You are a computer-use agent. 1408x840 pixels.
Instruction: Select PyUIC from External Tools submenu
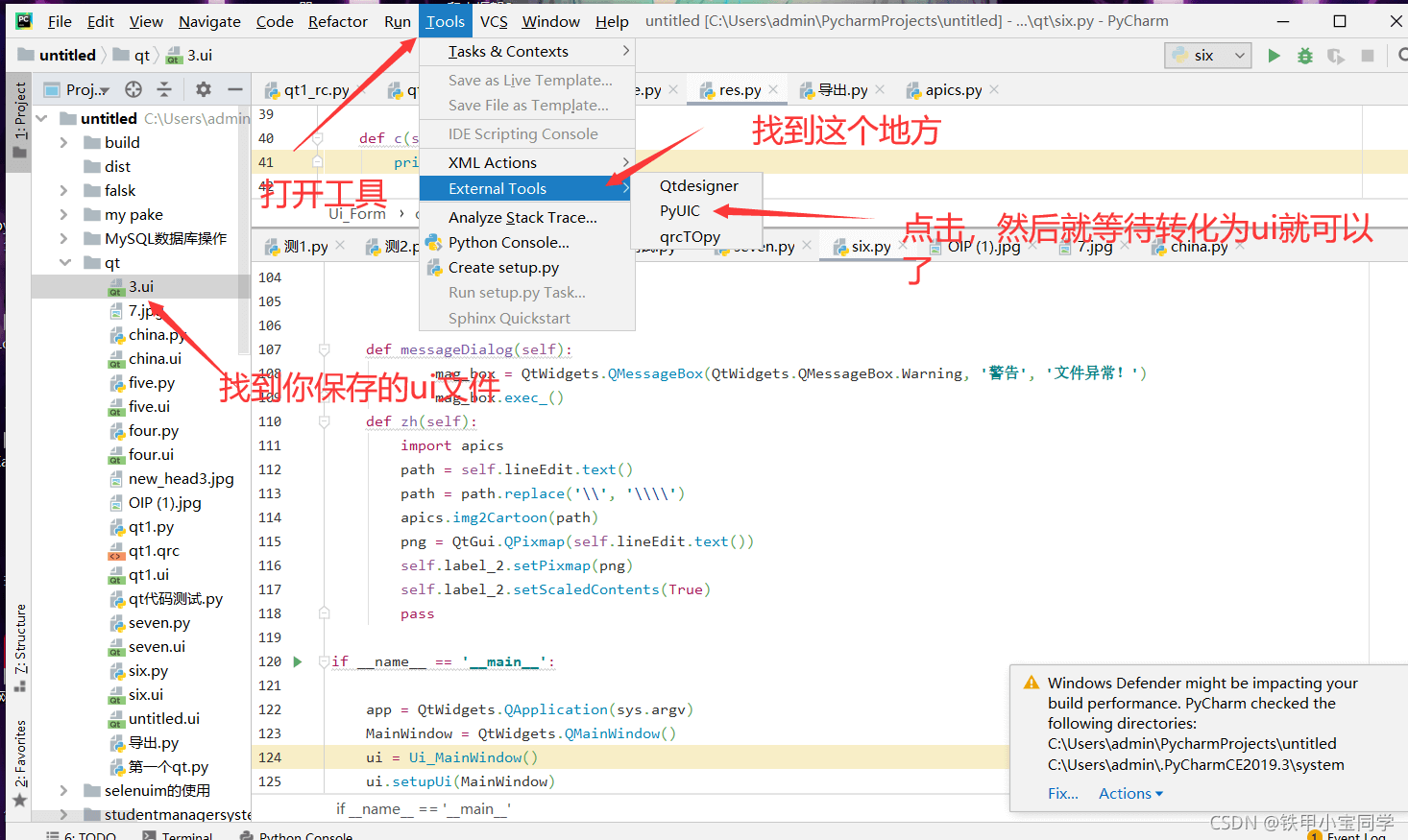click(680, 211)
